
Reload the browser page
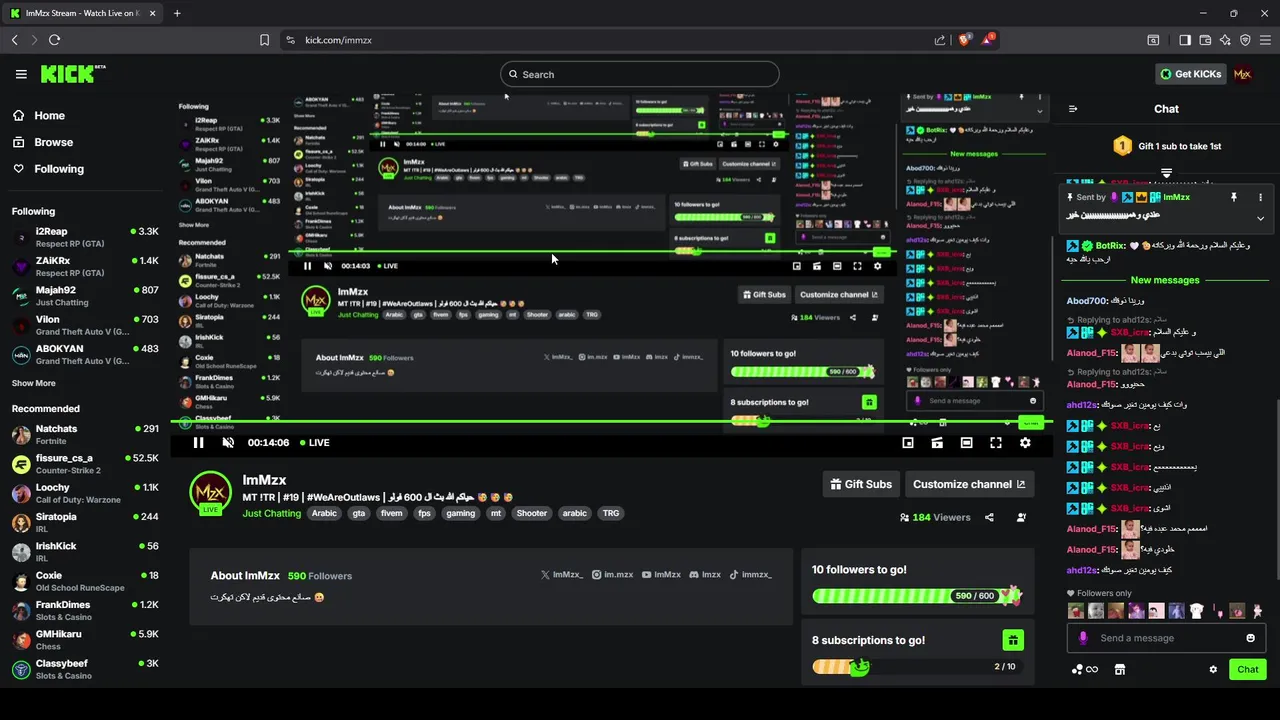(54, 40)
